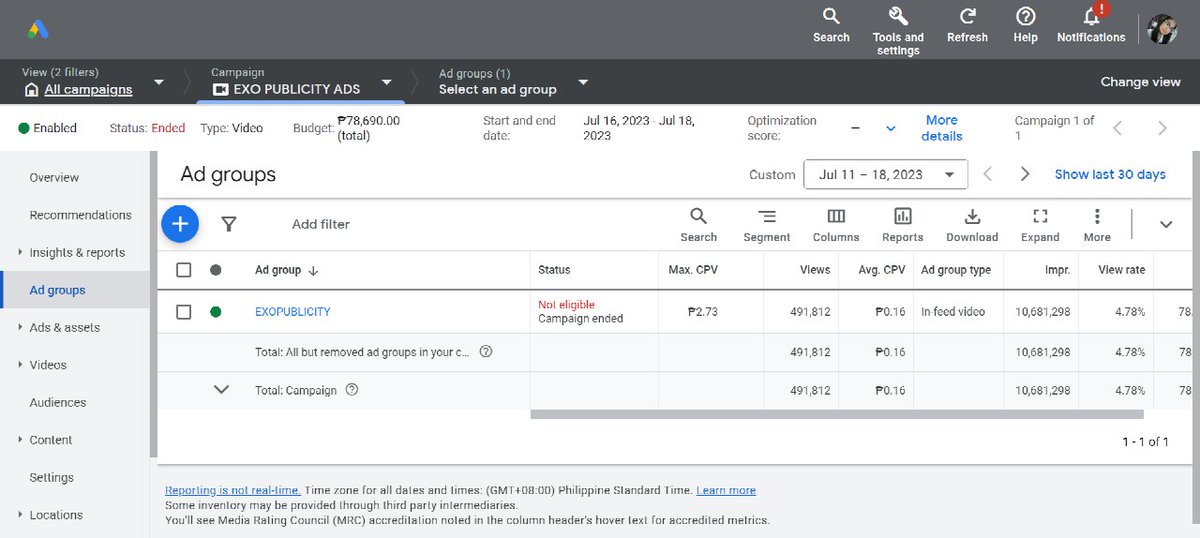Open More options in table toolbar

click(x=1097, y=225)
